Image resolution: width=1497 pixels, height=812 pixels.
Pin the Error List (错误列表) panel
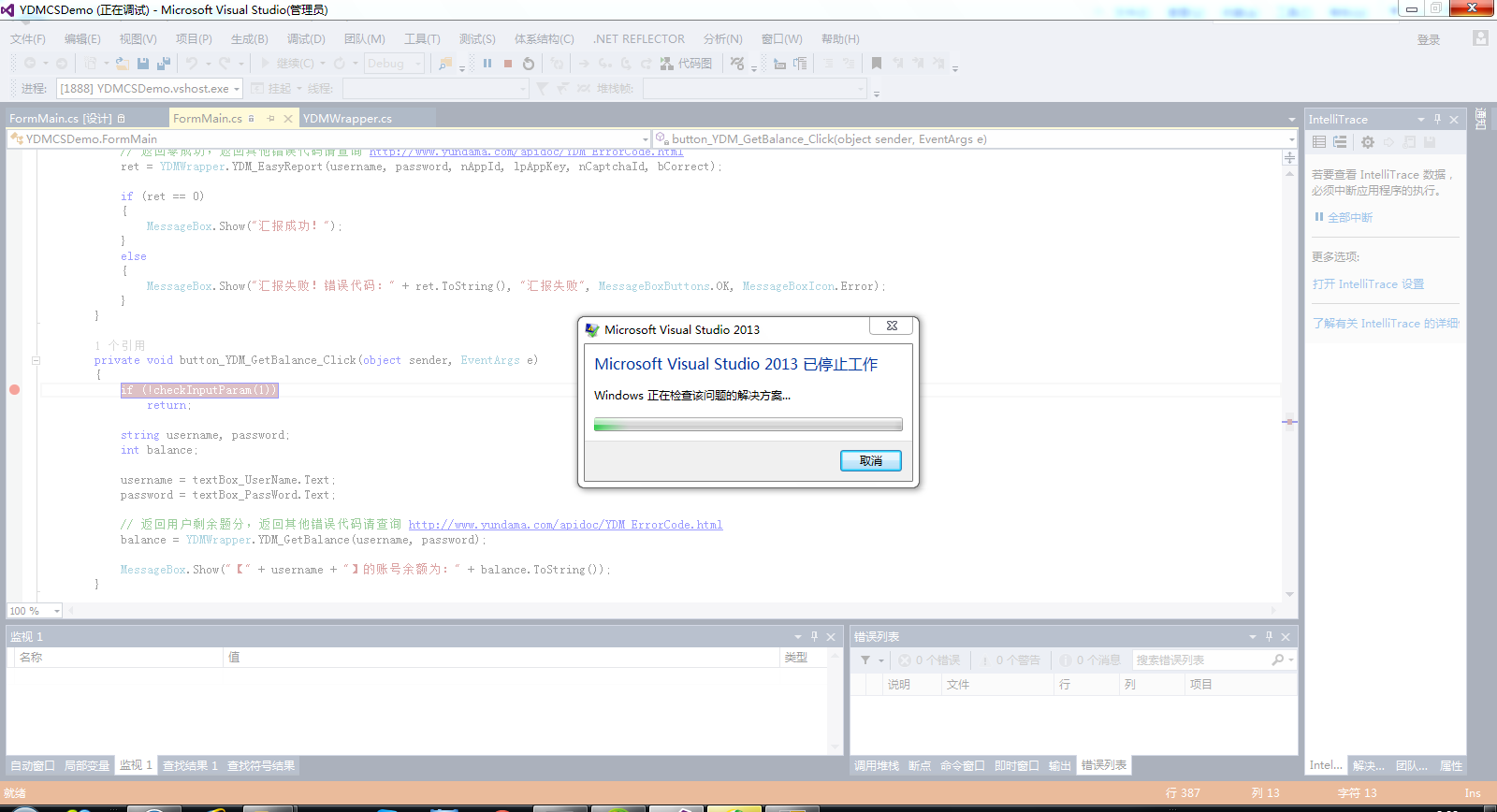point(1270,636)
